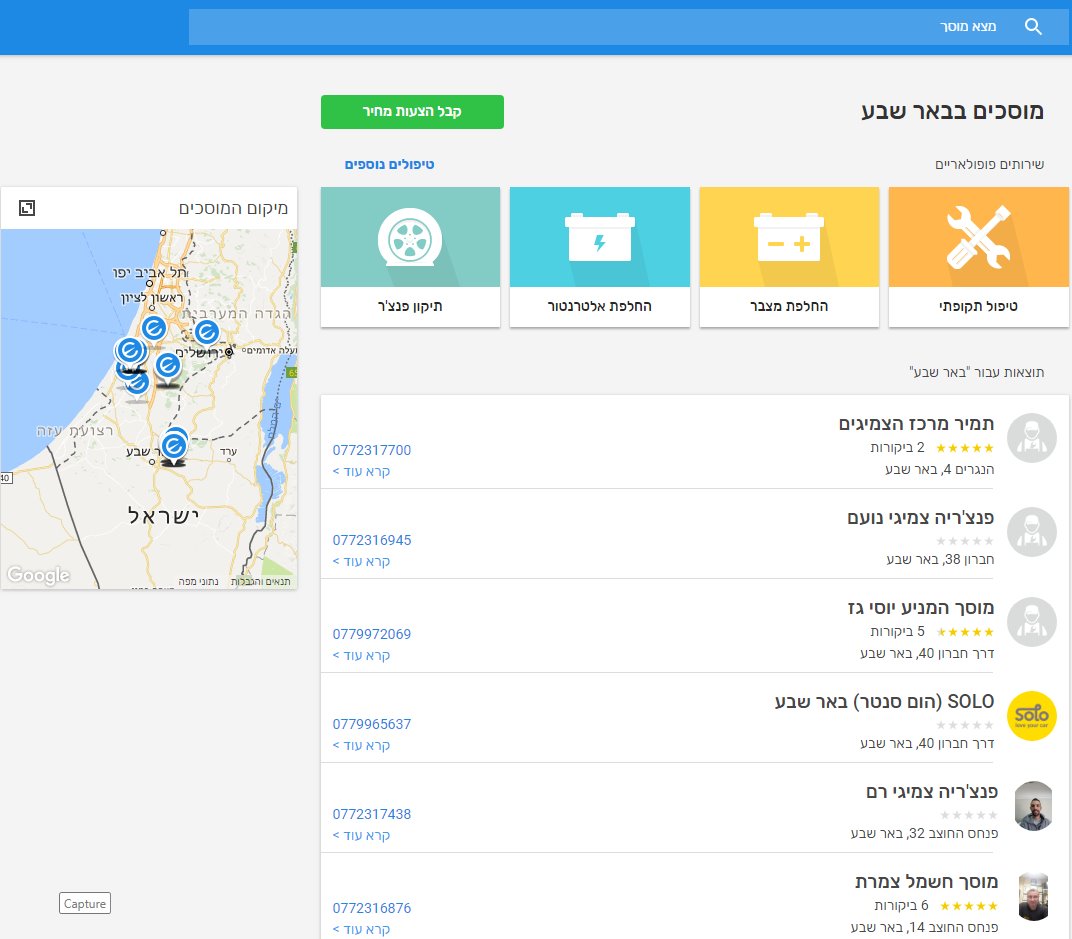This screenshot has width=1072, height=939.
Task: Click the map pin near Jerusalem
Action: 206,332
